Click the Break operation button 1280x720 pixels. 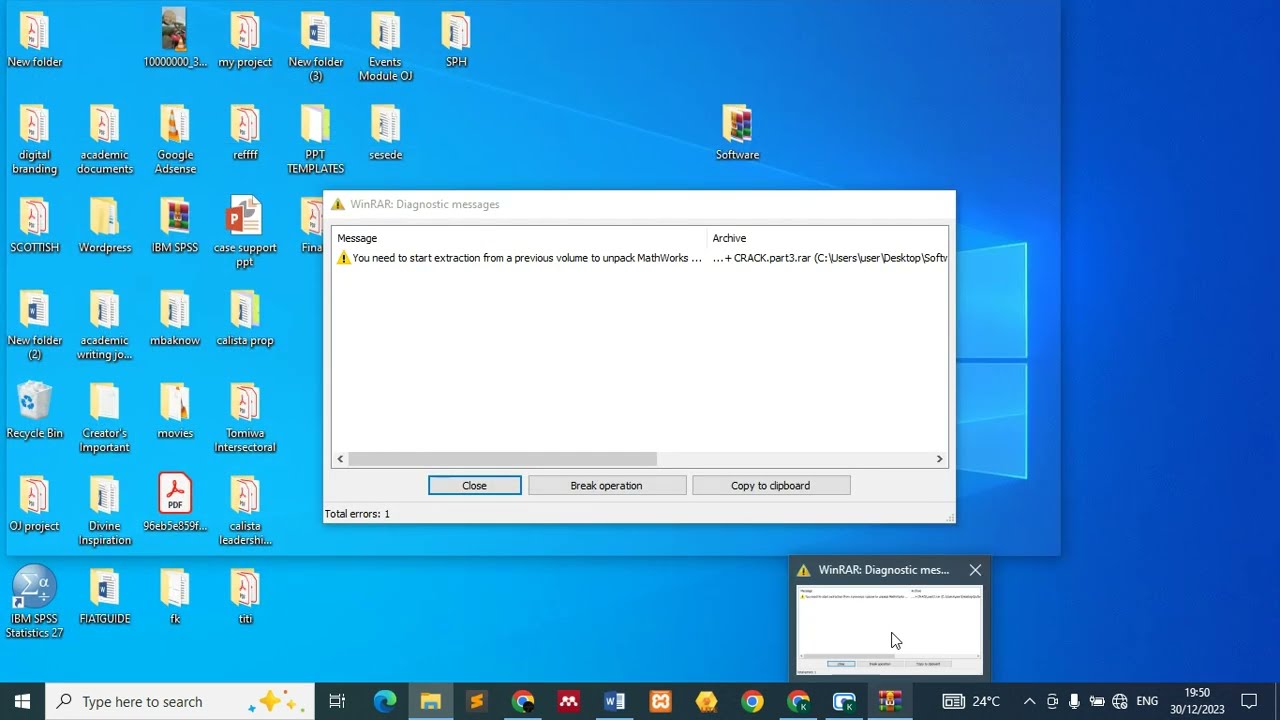coord(607,485)
